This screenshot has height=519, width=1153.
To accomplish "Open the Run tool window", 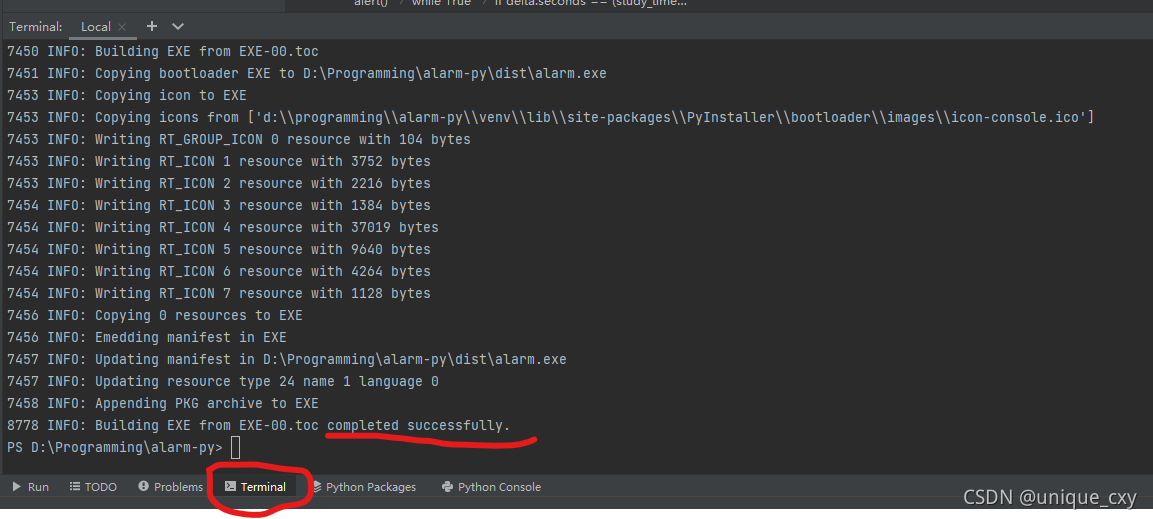I will [31, 487].
